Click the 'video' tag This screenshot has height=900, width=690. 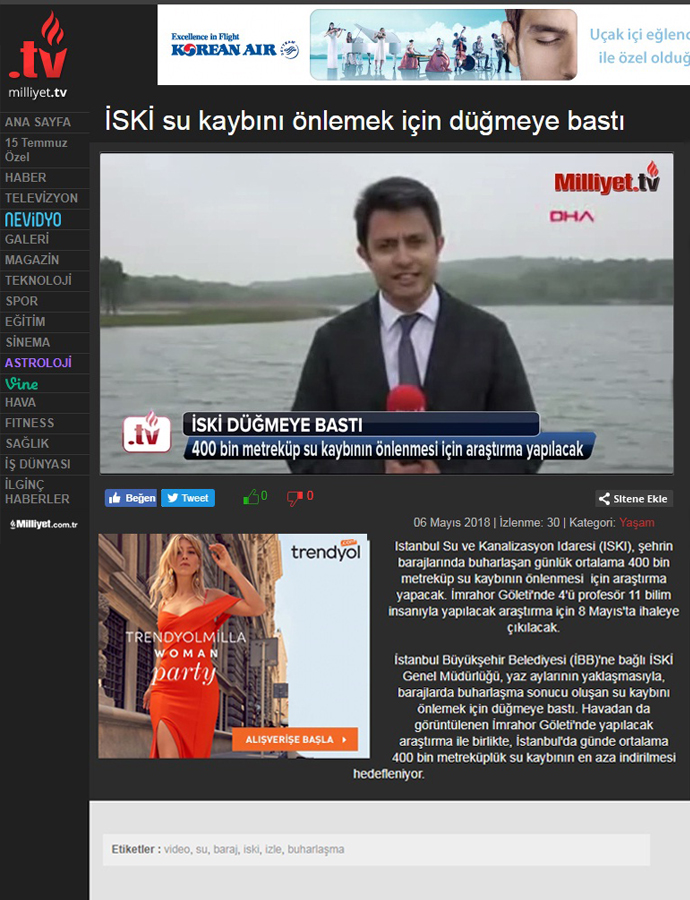pos(177,849)
